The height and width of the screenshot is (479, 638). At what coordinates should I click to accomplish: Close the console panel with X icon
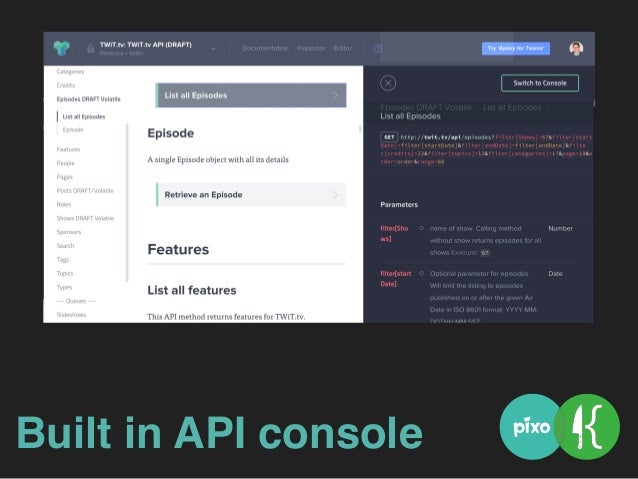click(388, 83)
